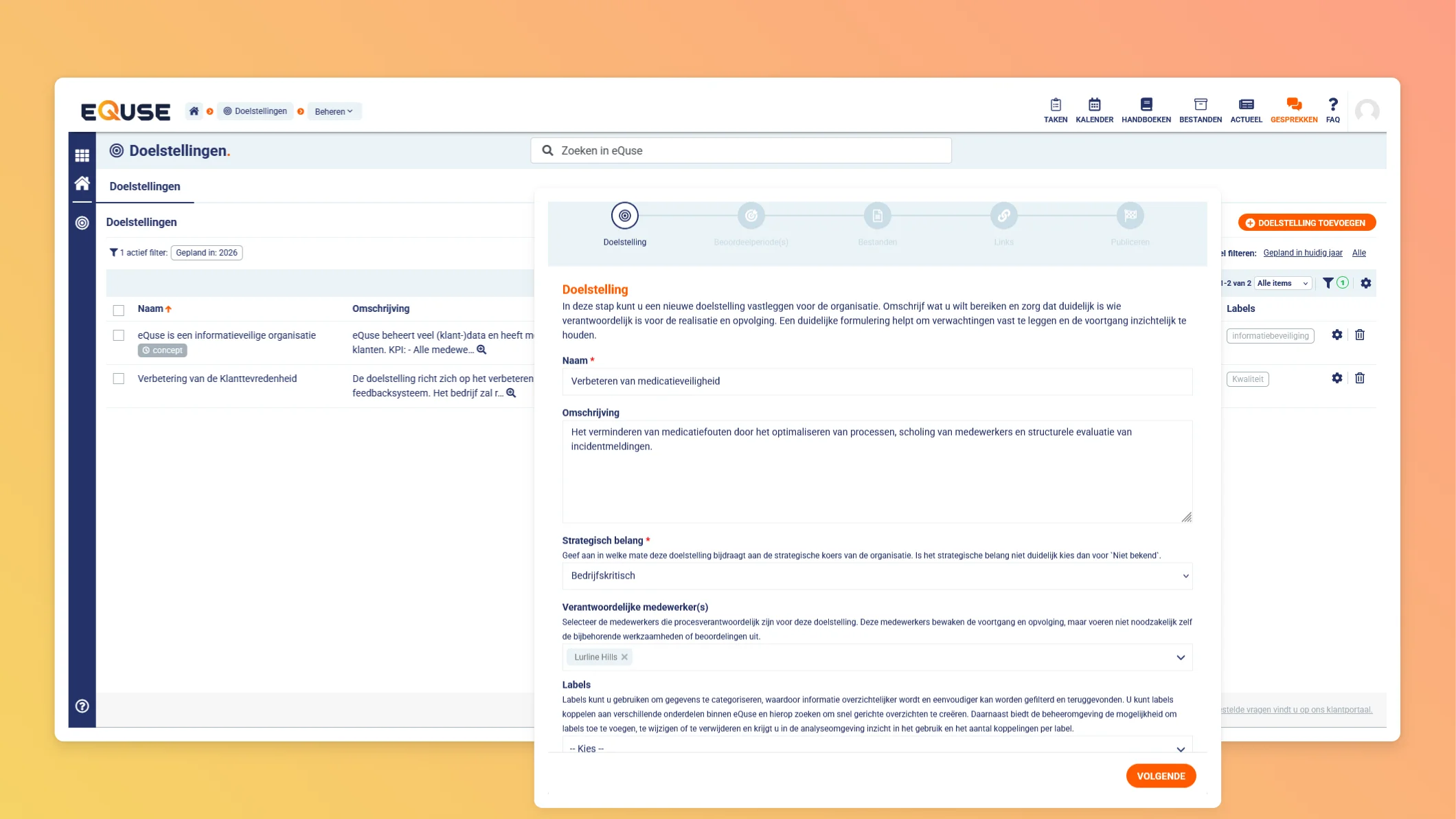
Task: Delete the Klanttevredenheid row with trash icon
Action: 1359,378
